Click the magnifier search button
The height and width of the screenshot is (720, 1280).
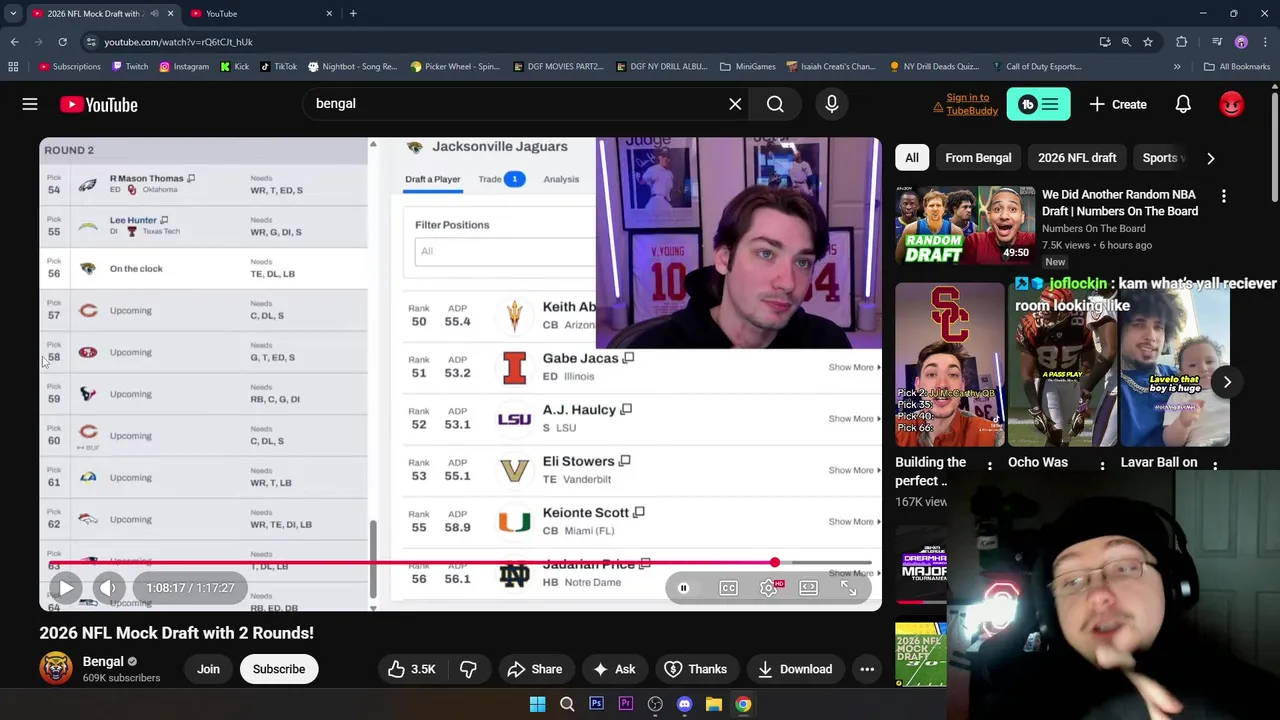click(775, 104)
